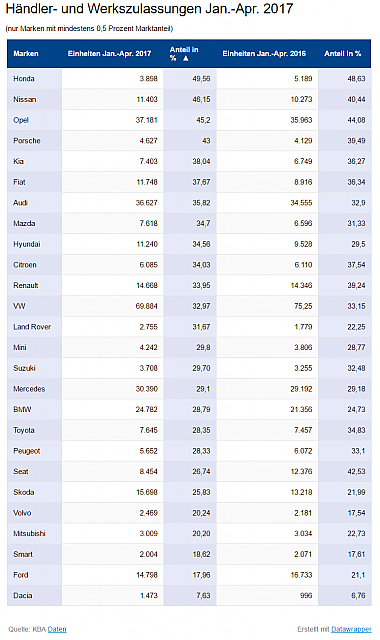
Task: Click Audi's 2017 units value 36.627
Action: (147, 203)
